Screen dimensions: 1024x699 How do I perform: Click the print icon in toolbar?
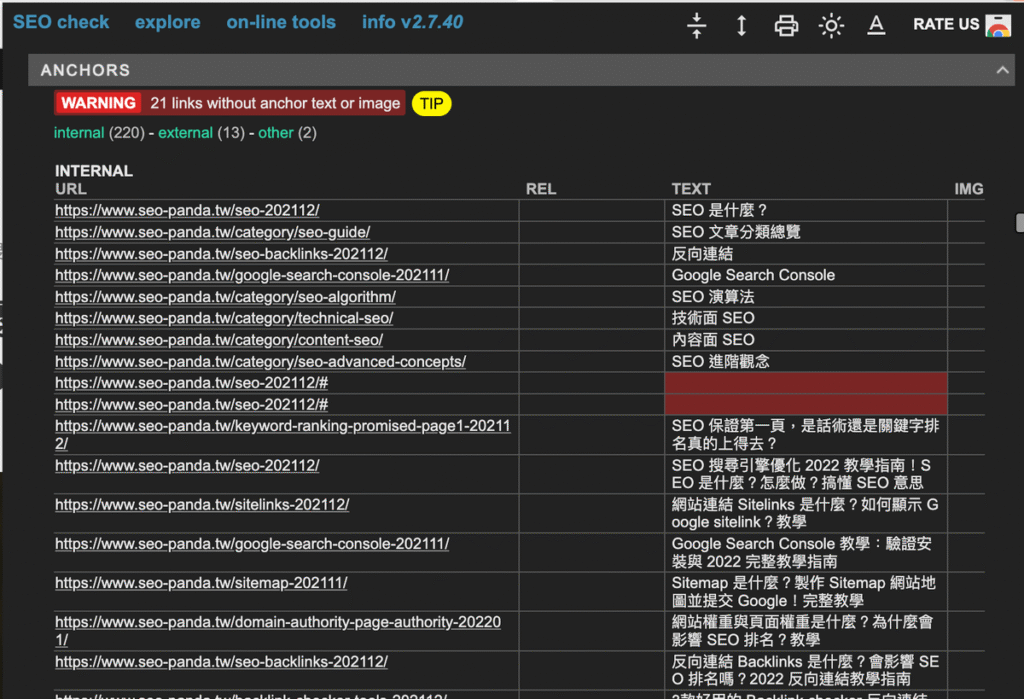click(x=786, y=25)
